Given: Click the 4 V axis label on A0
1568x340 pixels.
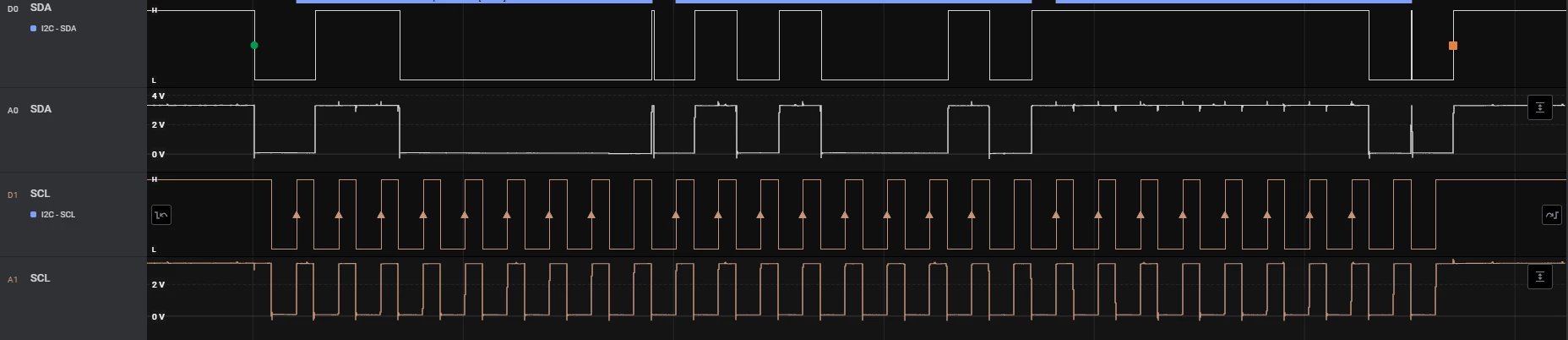Looking at the screenshot, I should coord(158,96).
